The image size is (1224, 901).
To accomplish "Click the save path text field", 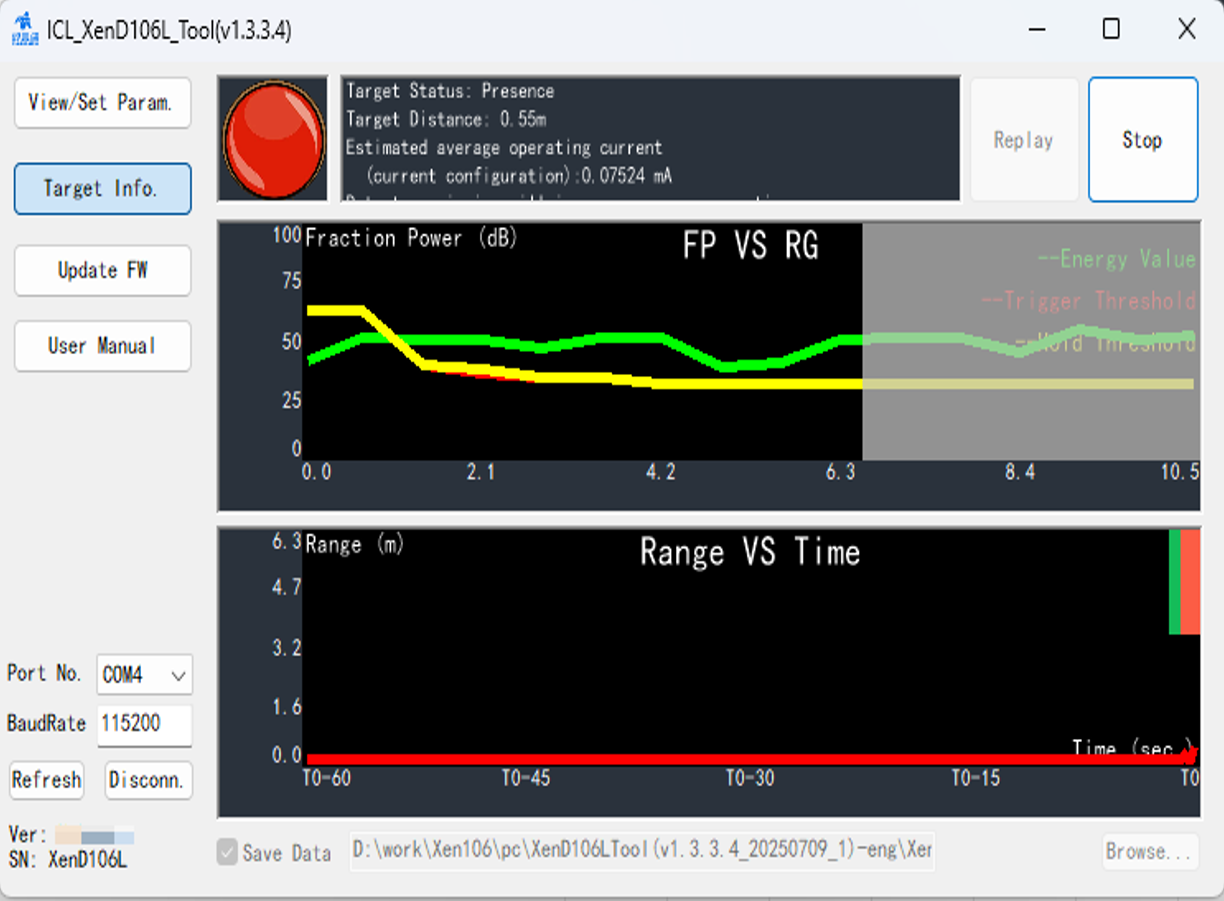I will pos(642,851).
